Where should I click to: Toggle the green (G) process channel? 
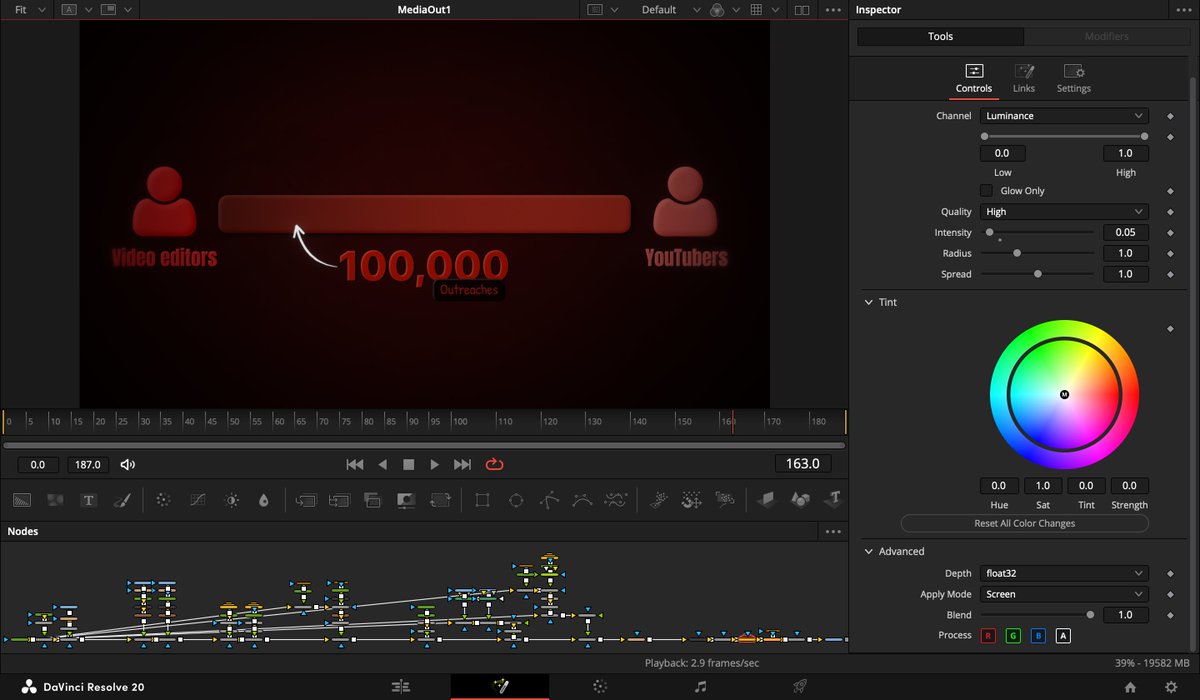tap(1013, 636)
